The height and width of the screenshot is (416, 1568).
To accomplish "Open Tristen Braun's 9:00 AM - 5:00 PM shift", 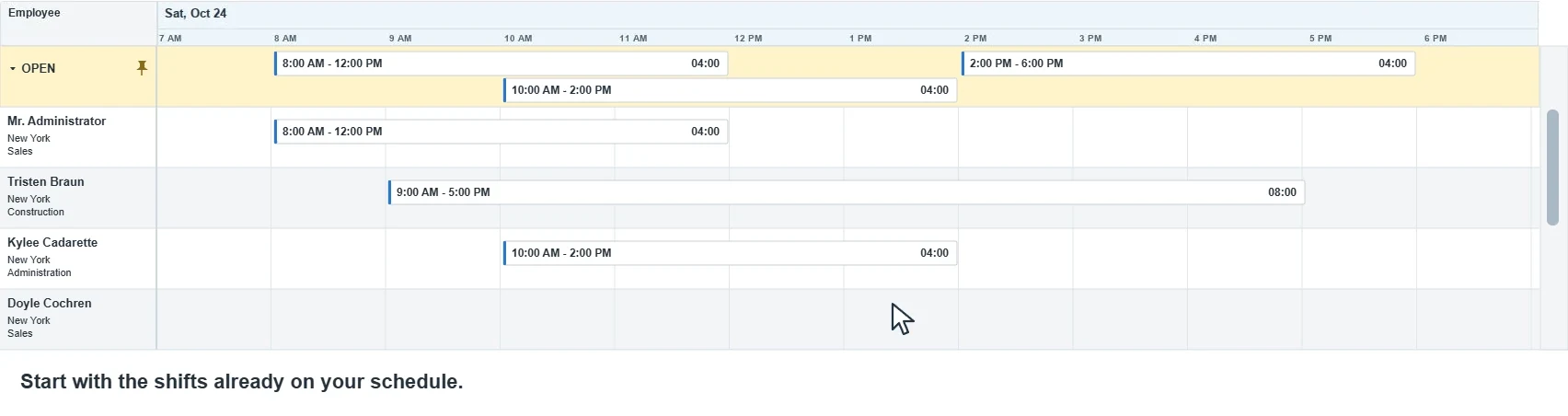I will click(847, 192).
